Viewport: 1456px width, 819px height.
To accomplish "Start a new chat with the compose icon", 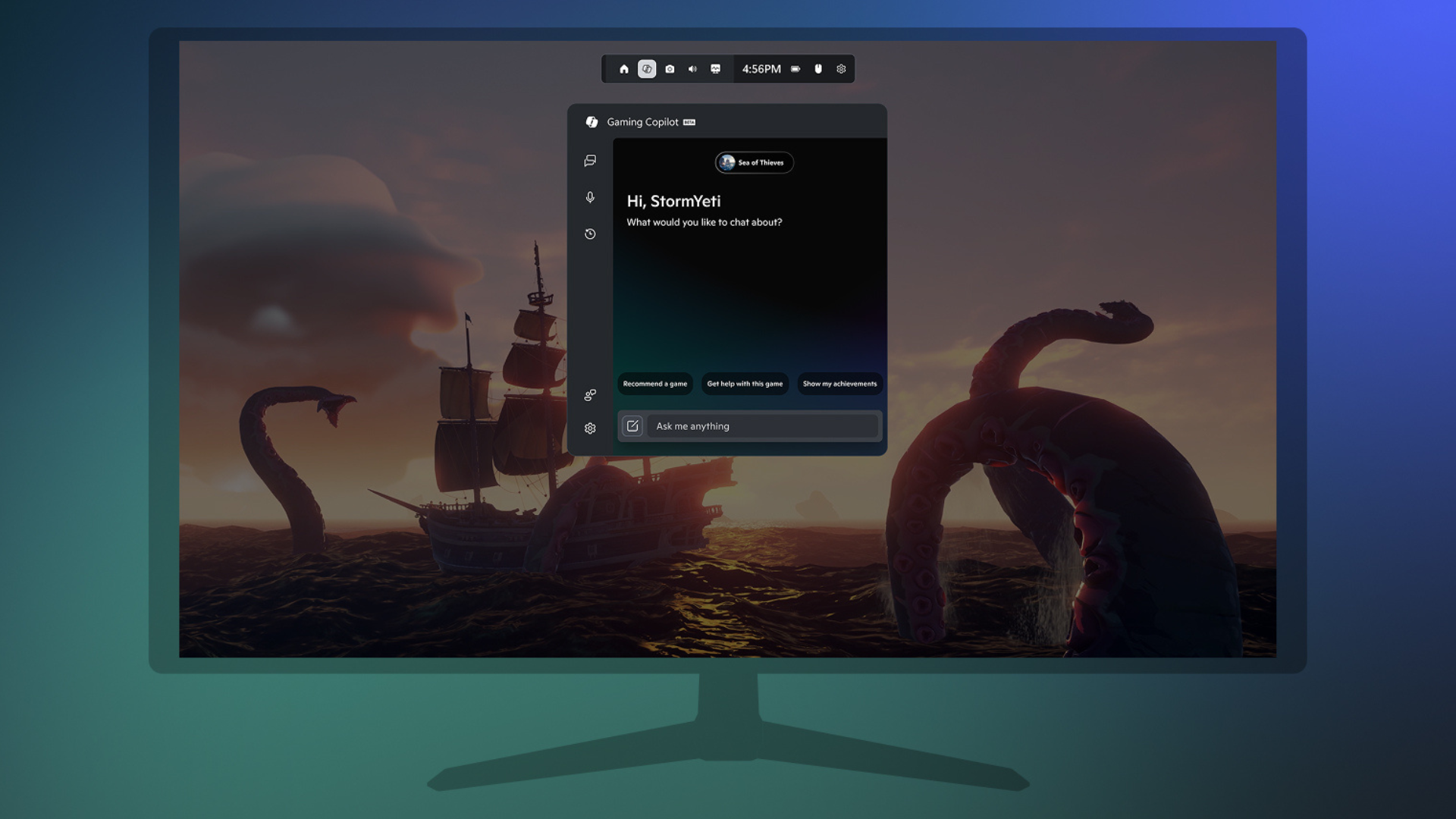I will [632, 425].
